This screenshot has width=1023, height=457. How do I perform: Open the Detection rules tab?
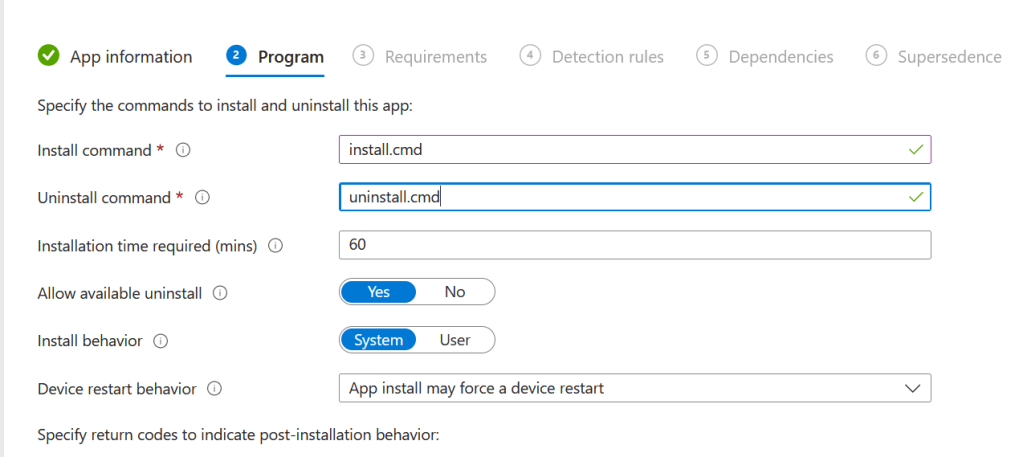(x=607, y=57)
